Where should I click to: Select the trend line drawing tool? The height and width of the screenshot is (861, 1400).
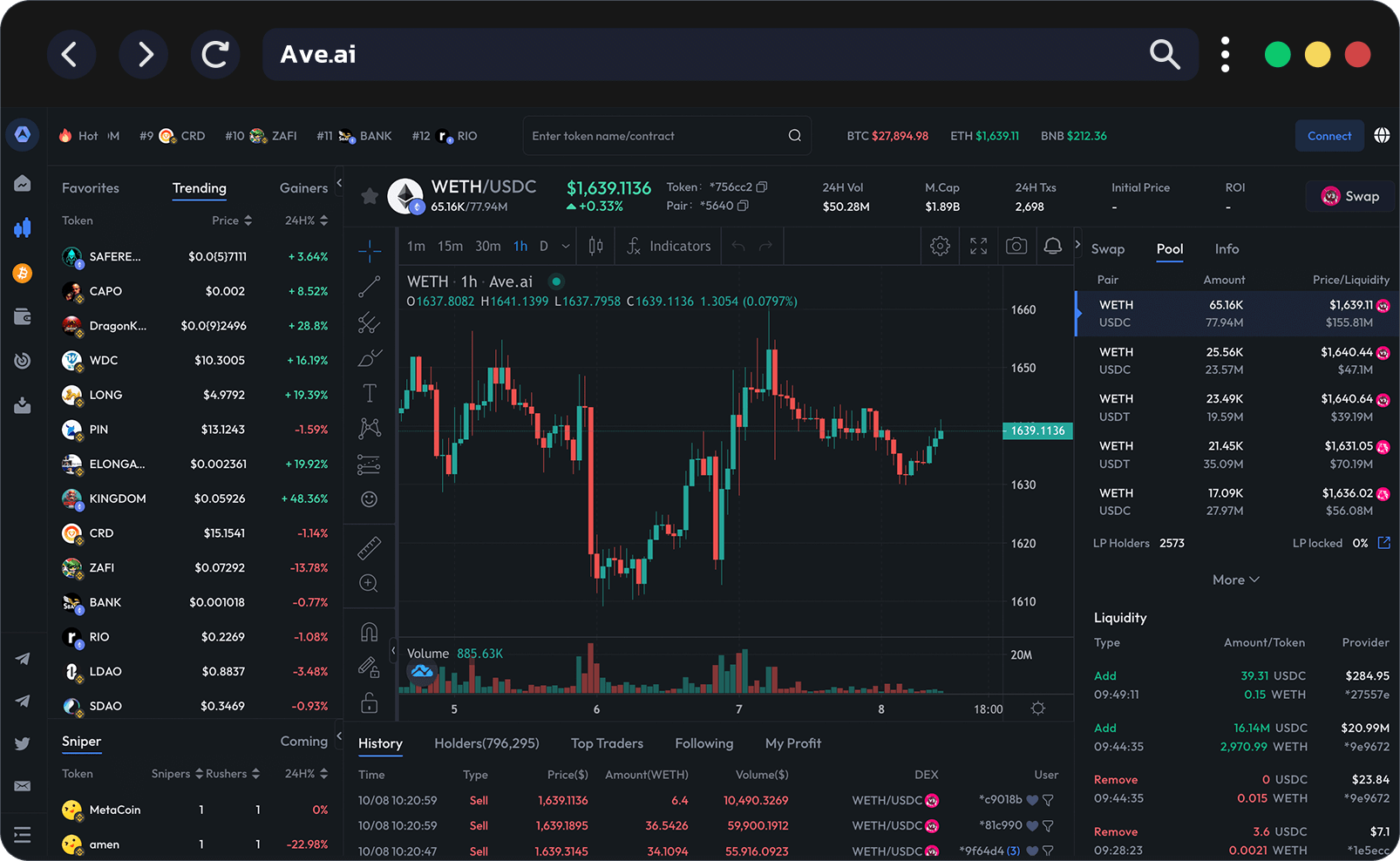pyautogui.click(x=369, y=287)
